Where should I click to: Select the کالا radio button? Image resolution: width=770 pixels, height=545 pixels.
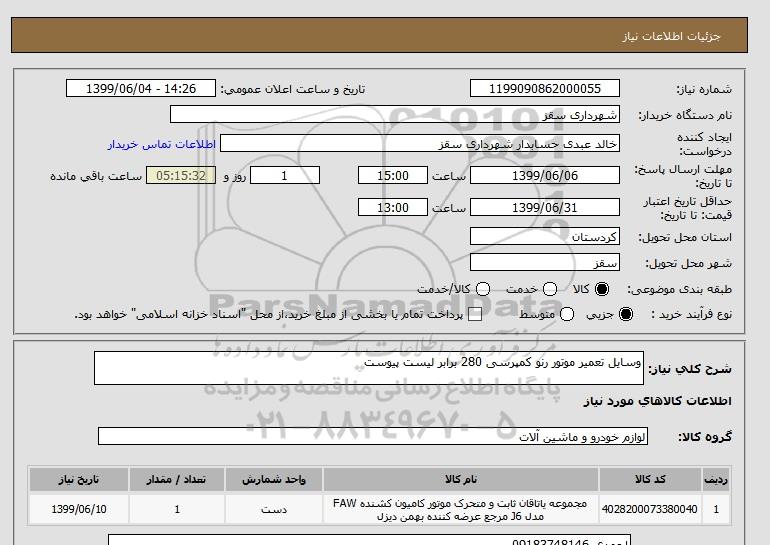602,289
